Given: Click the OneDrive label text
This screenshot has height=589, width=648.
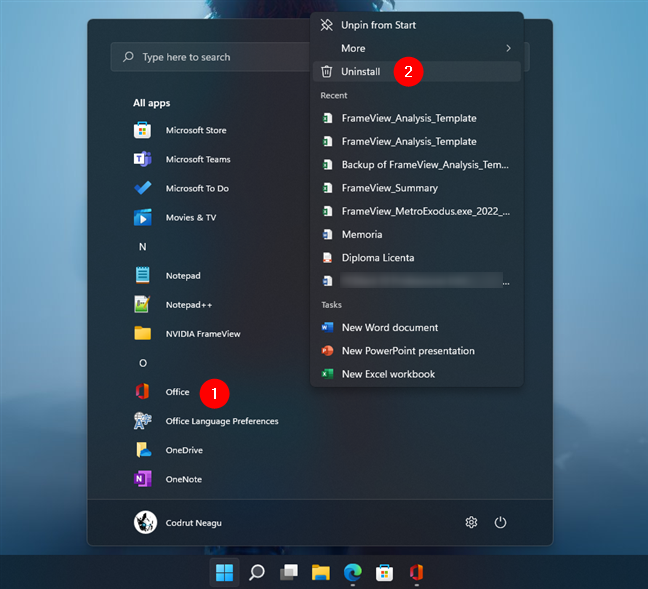Looking at the screenshot, I should point(184,450).
